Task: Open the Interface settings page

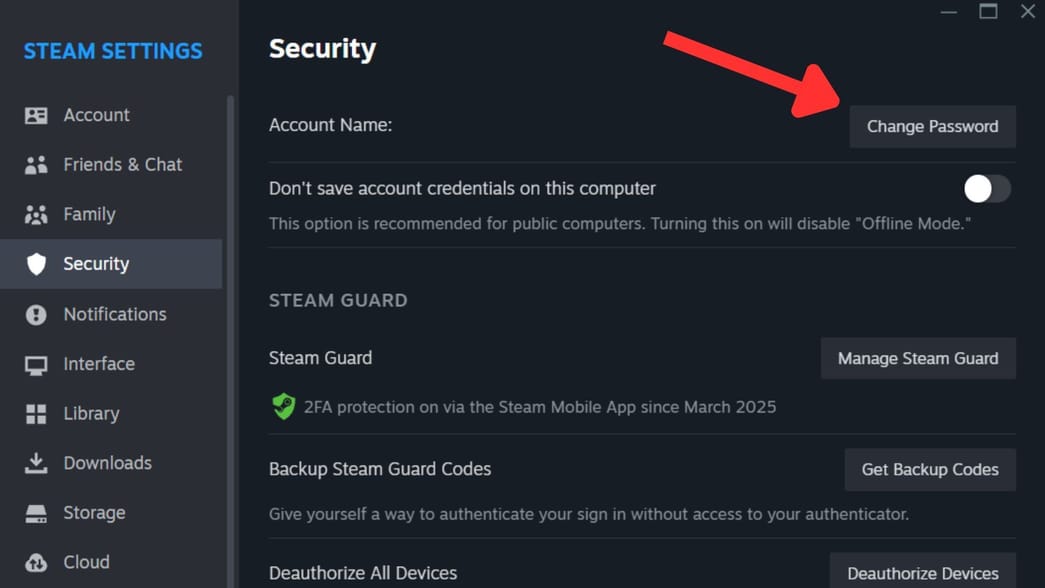Action: 98,363
